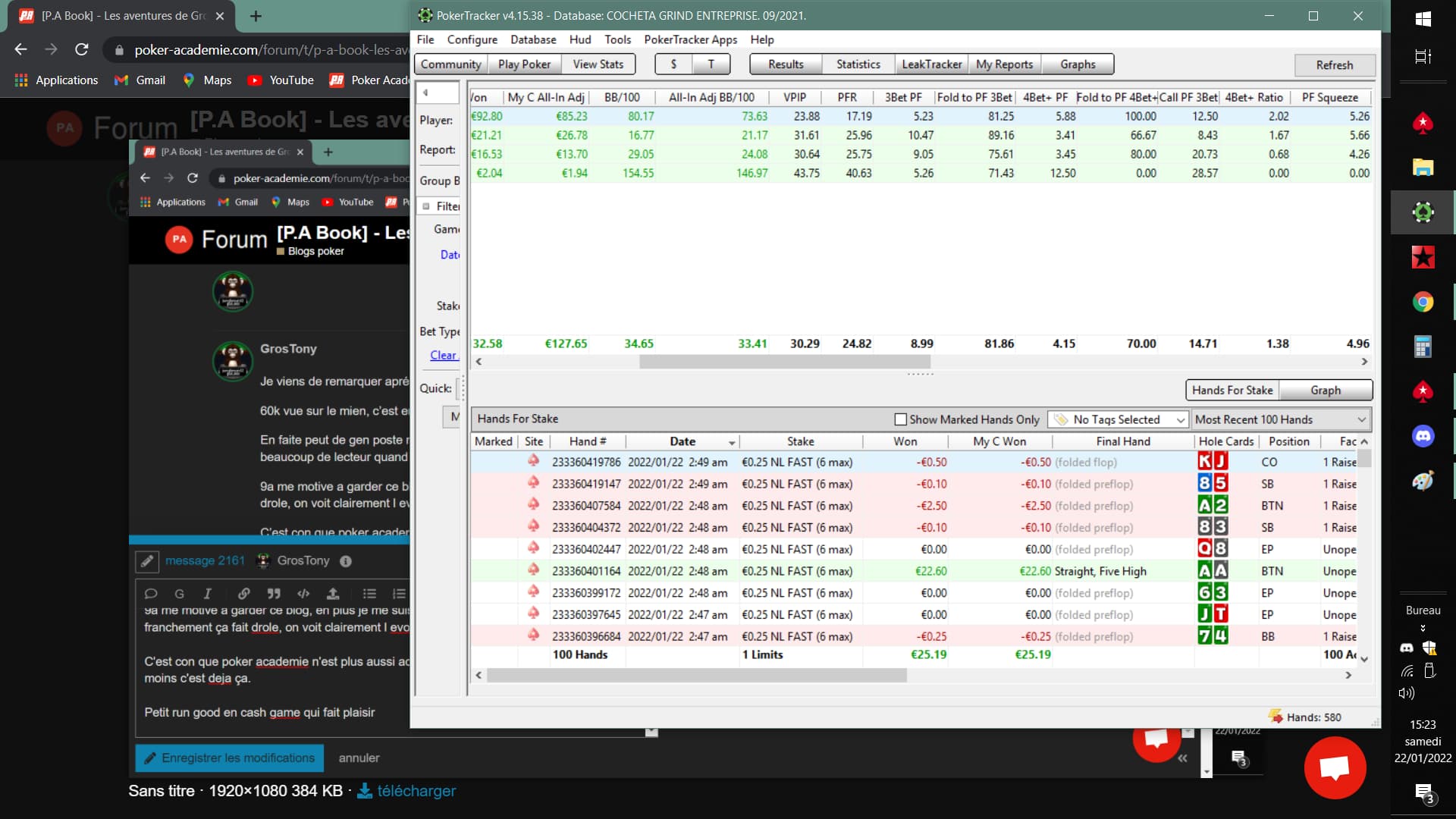The width and height of the screenshot is (1456, 819).
Task: Click the JT hole cards icon
Action: pos(1213,613)
